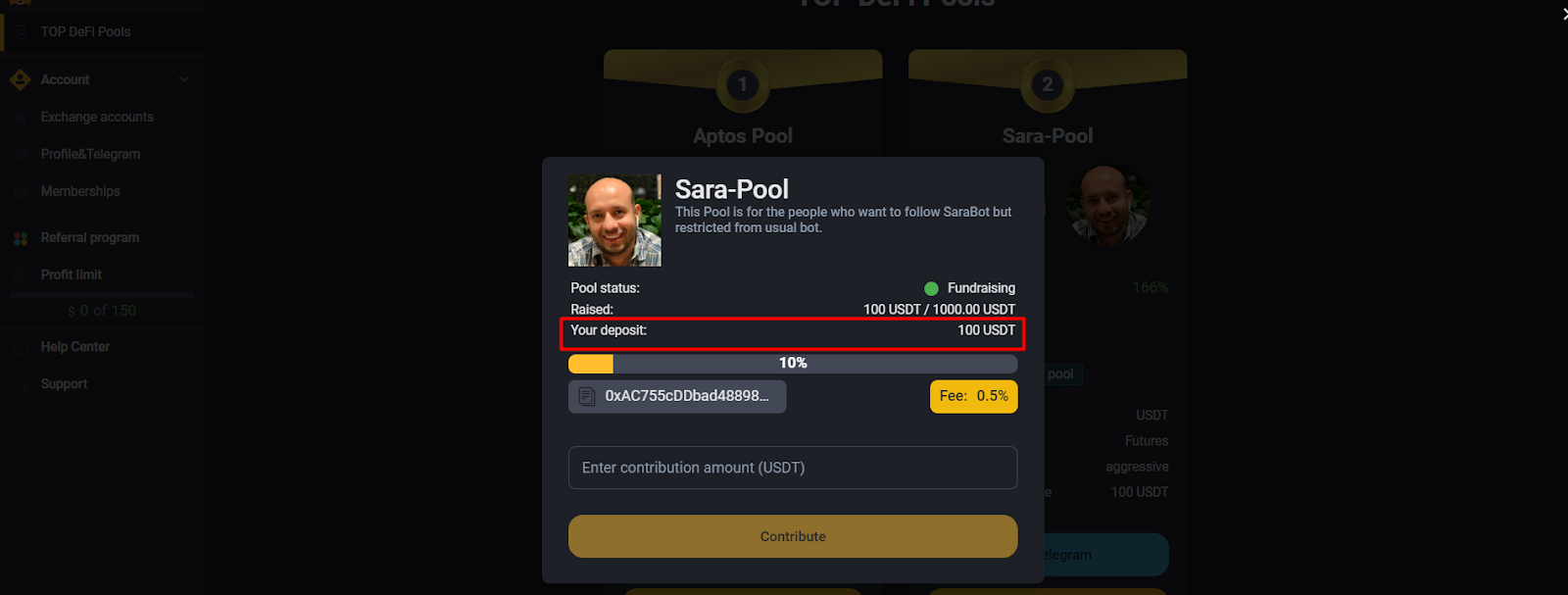Click the 10% fundraising progress bar
The width and height of the screenshot is (1568, 595).
[x=793, y=364]
